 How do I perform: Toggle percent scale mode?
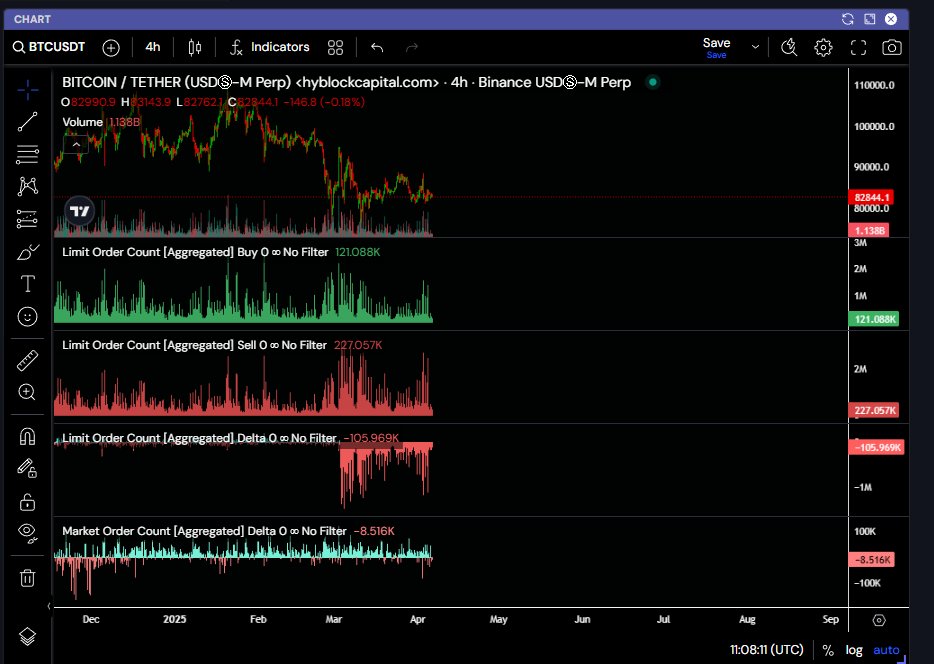pyautogui.click(x=828, y=650)
